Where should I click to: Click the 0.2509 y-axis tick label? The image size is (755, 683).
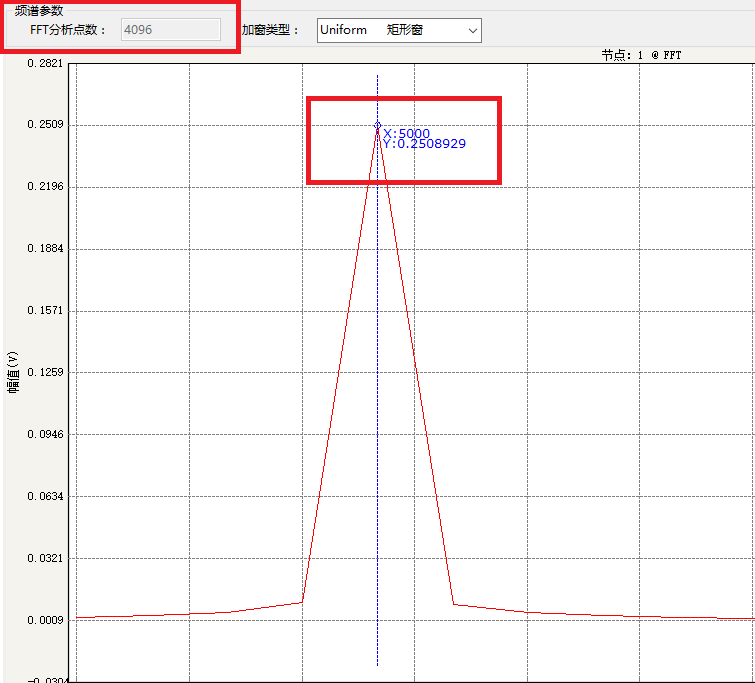(45, 124)
